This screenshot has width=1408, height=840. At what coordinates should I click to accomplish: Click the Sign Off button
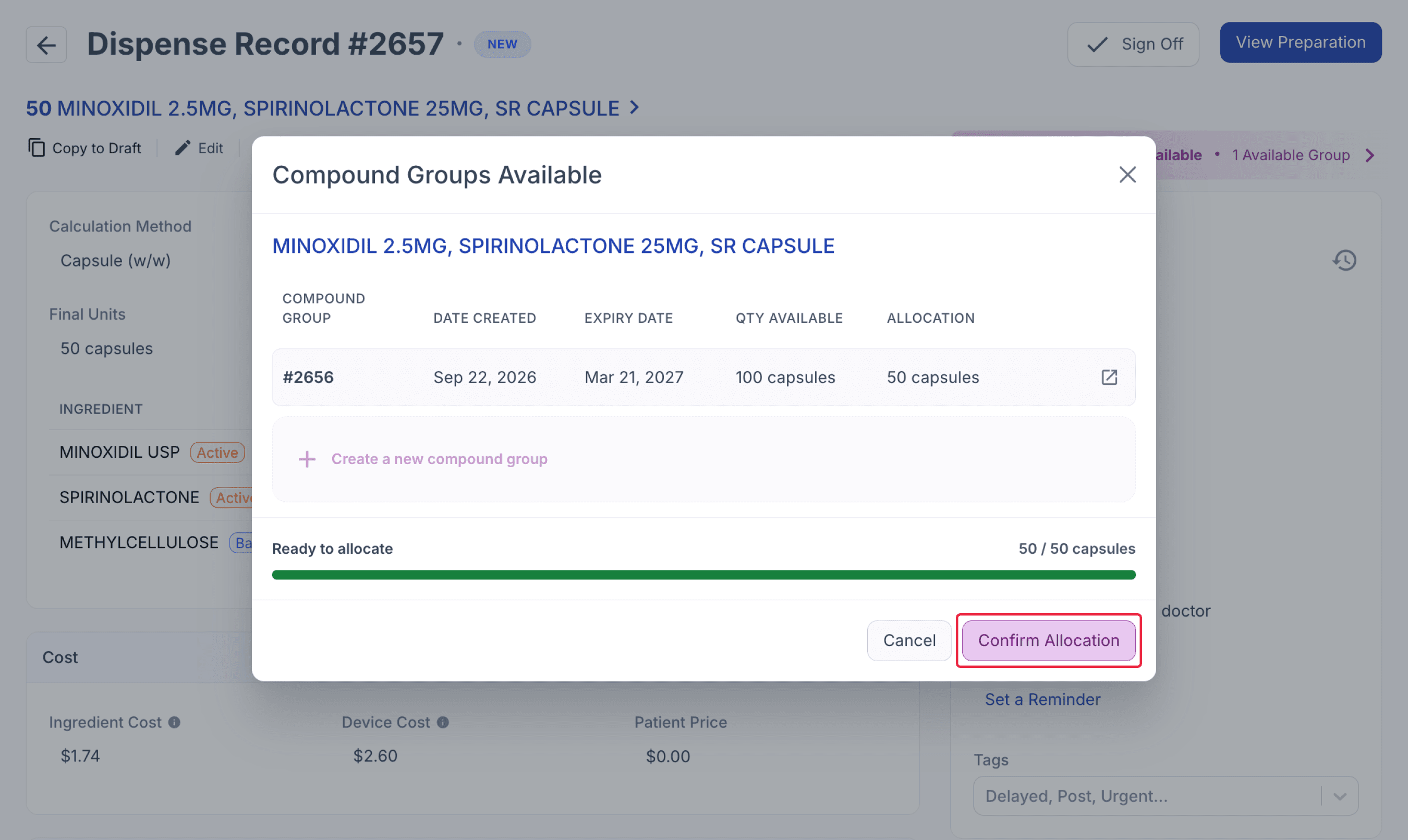1133,44
